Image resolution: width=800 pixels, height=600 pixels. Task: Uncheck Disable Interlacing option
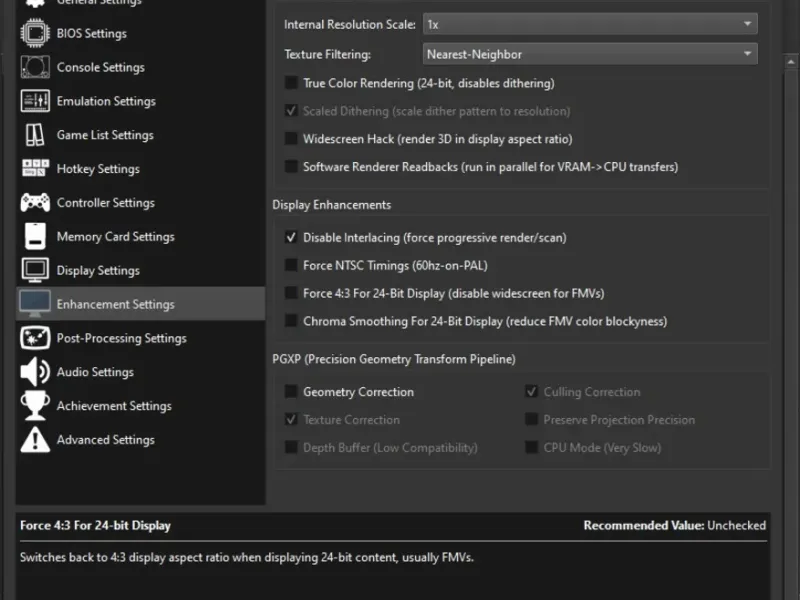click(x=292, y=238)
